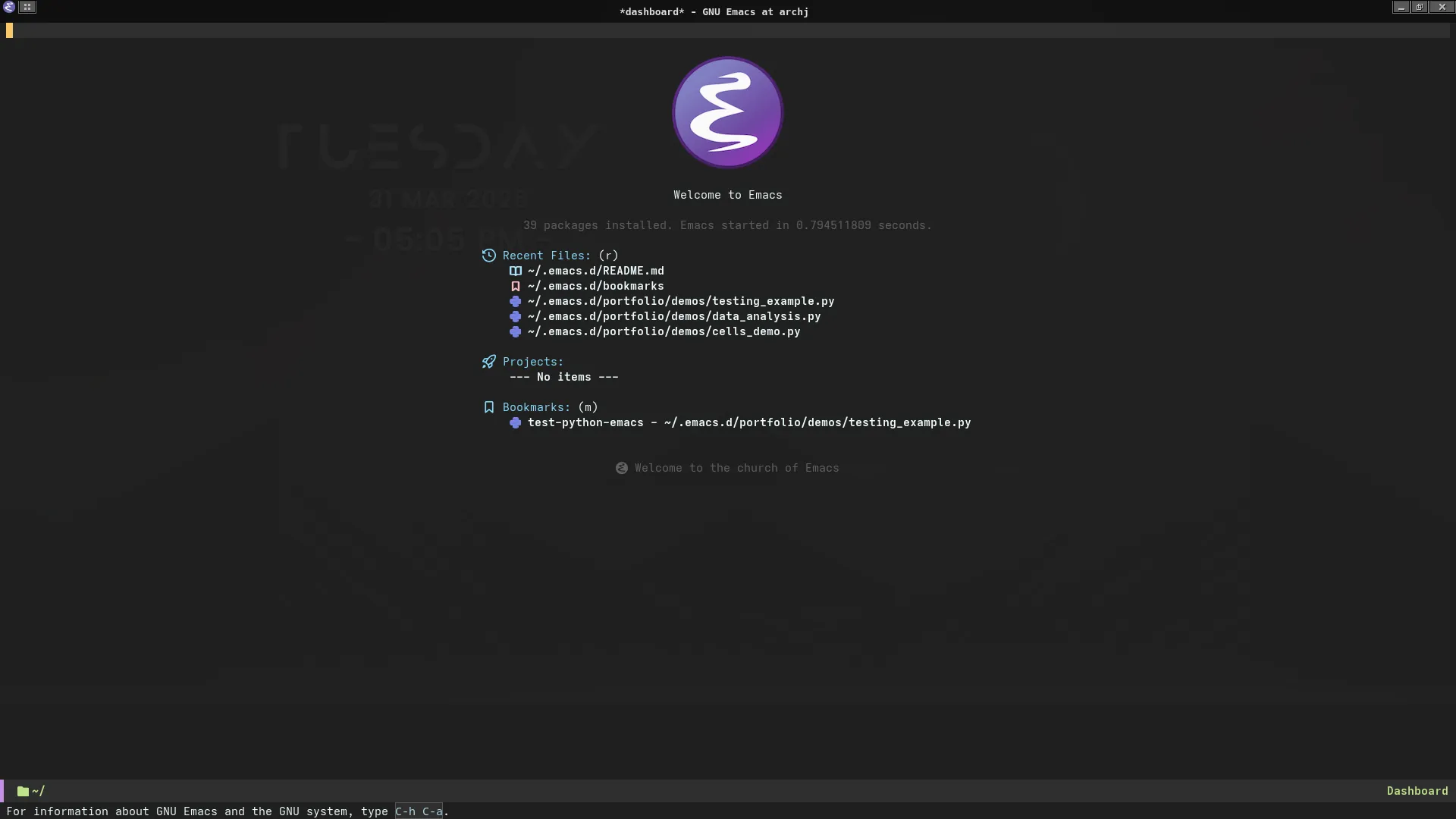Click the bookmark icon beside the Bookmarks heading
This screenshot has width=1456, height=819.
click(x=489, y=407)
